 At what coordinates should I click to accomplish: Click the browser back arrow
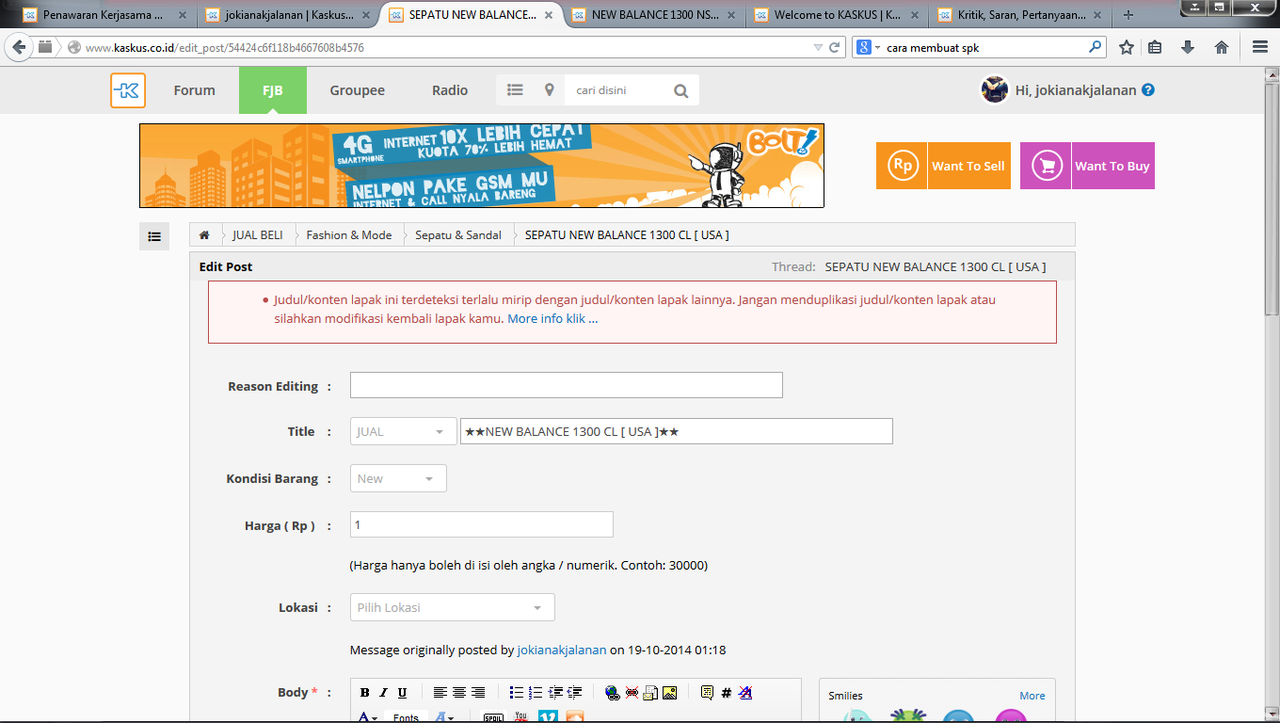[x=19, y=47]
